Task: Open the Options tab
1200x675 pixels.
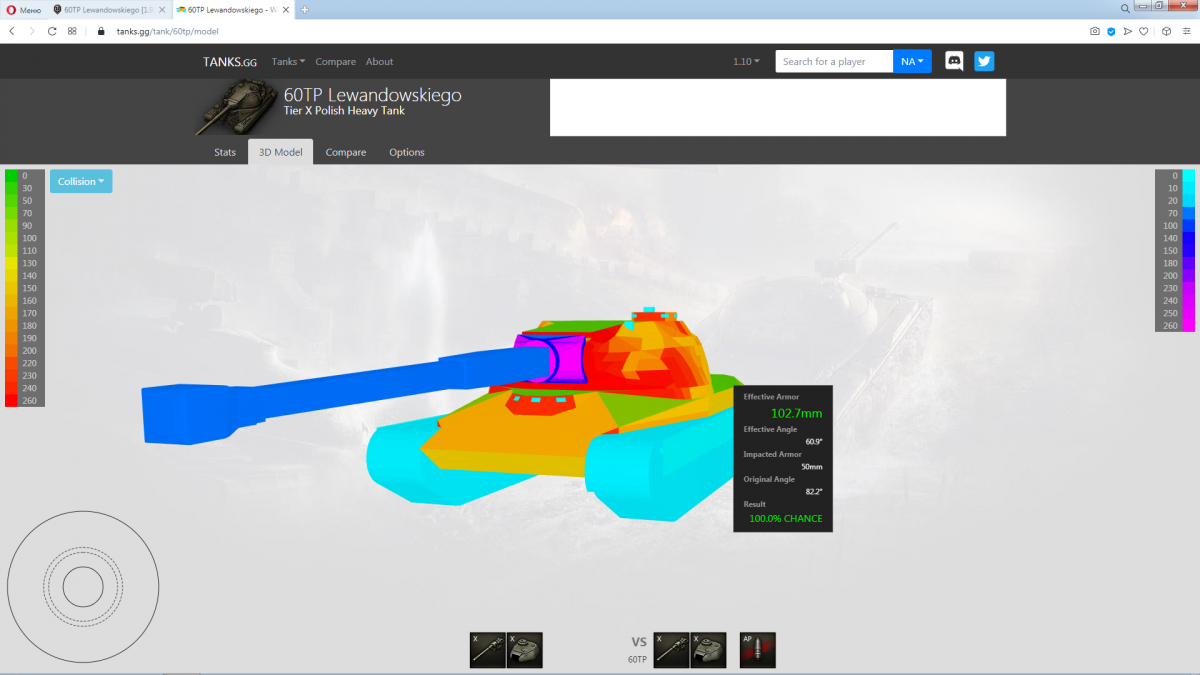Action: tap(407, 152)
